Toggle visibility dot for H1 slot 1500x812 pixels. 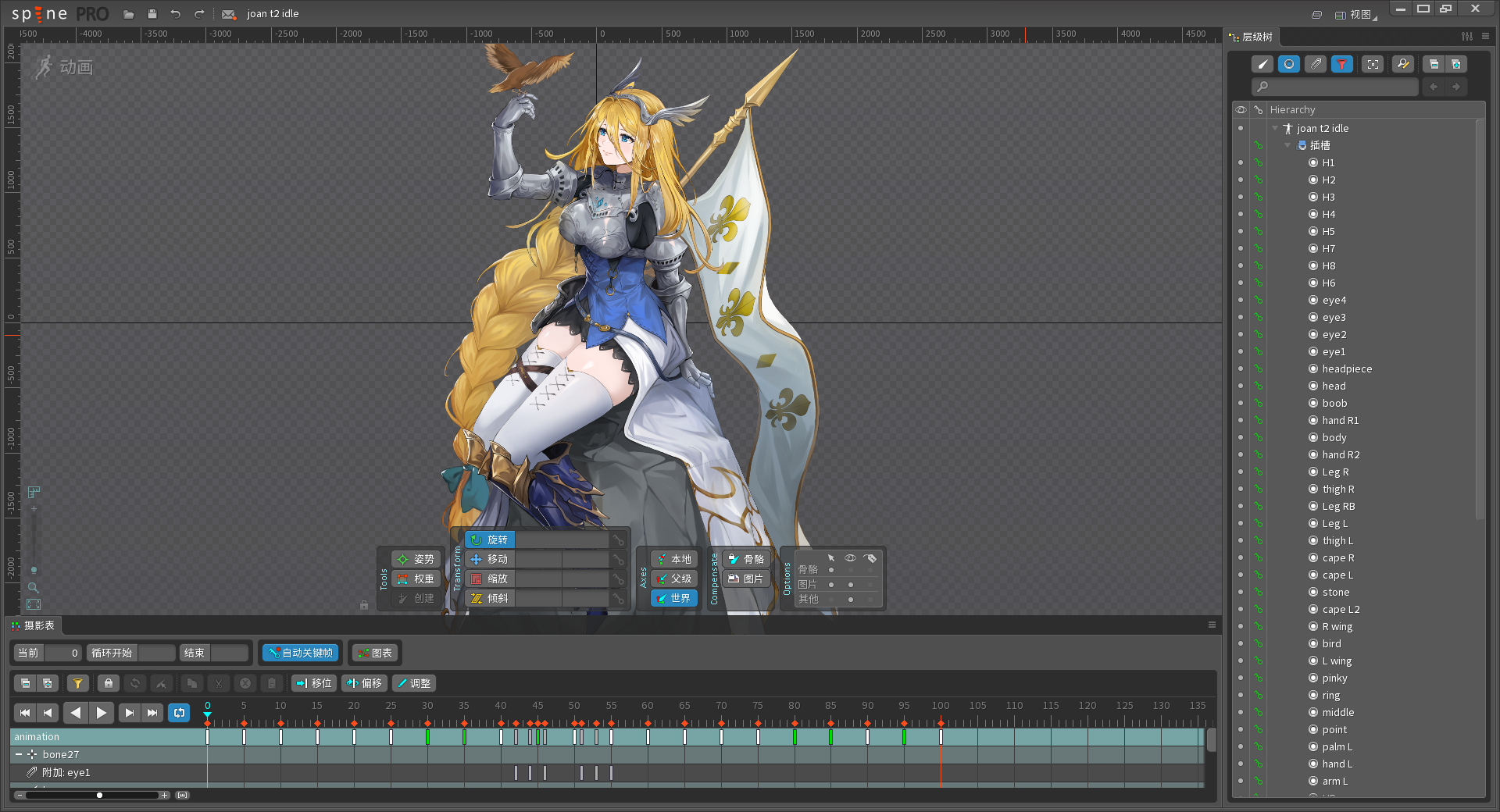(1241, 162)
